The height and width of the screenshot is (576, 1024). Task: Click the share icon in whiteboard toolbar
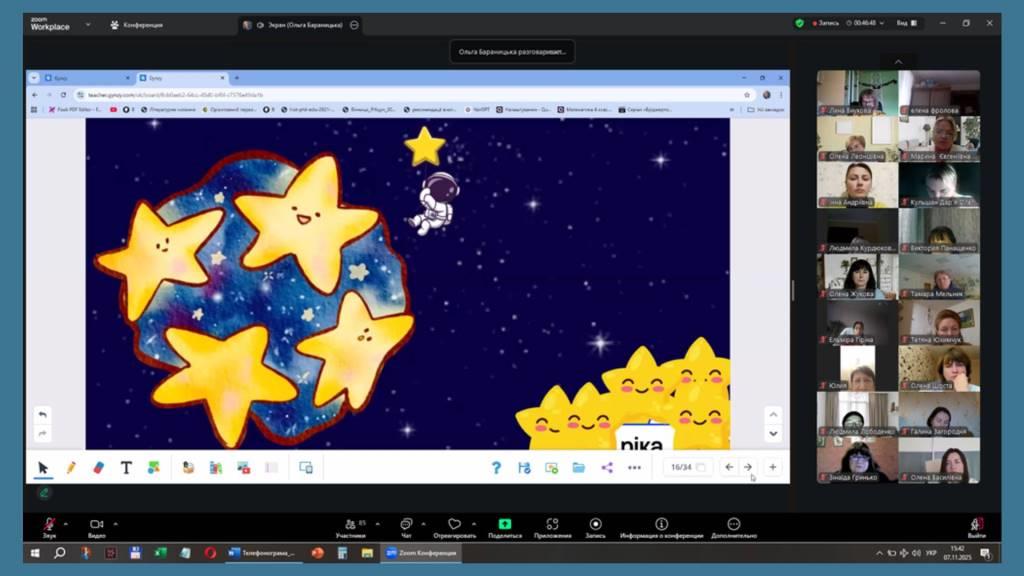[606, 467]
